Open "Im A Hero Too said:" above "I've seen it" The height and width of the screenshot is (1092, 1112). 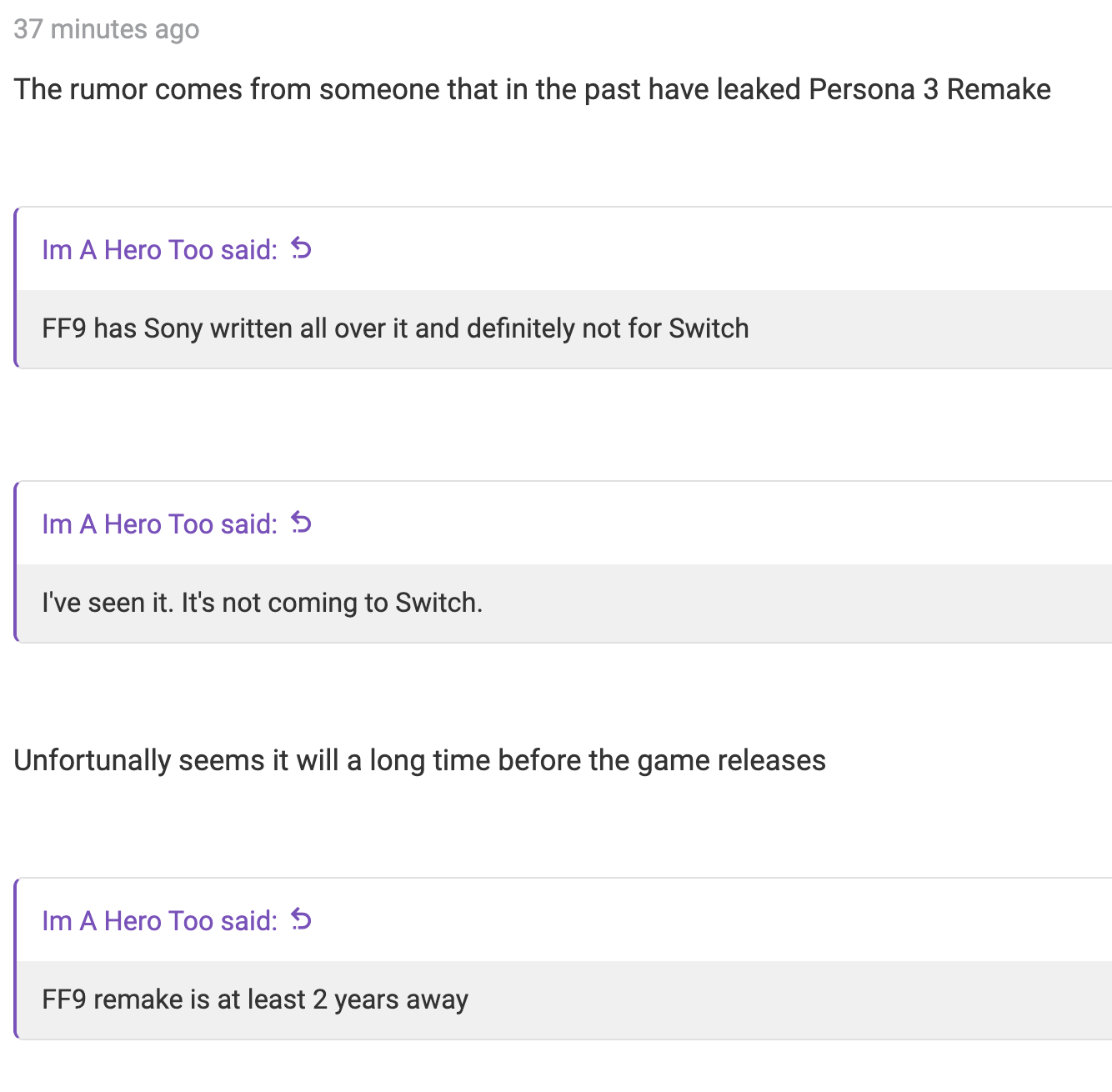pyautogui.click(x=160, y=523)
